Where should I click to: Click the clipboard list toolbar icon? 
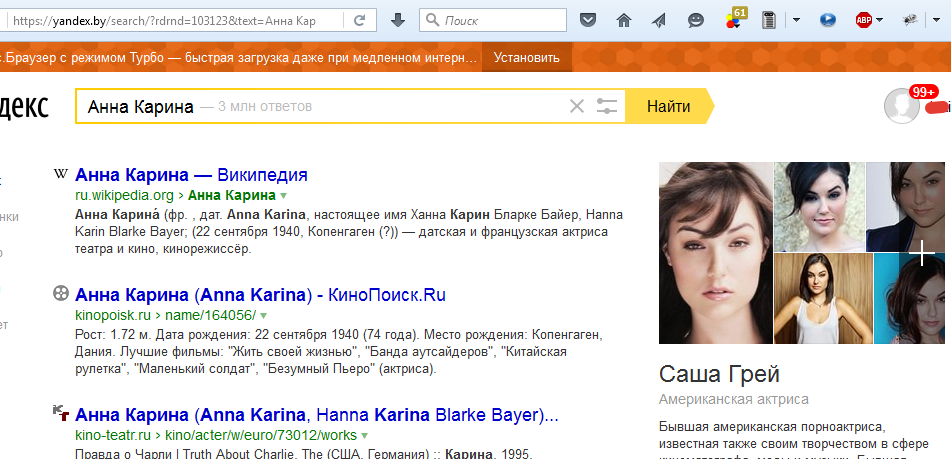click(x=769, y=21)
